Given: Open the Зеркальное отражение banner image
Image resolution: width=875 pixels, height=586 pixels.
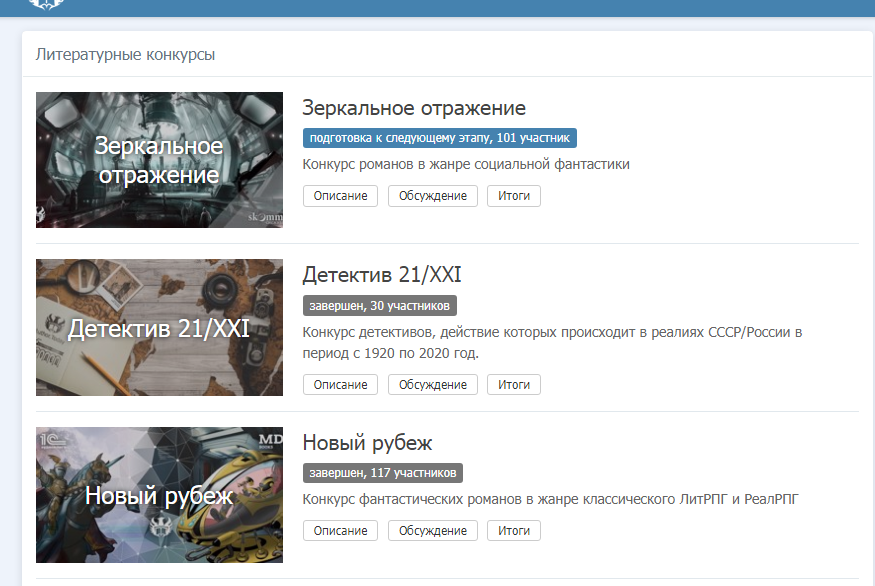Looking at the screenshot, I should coord(159,160).
